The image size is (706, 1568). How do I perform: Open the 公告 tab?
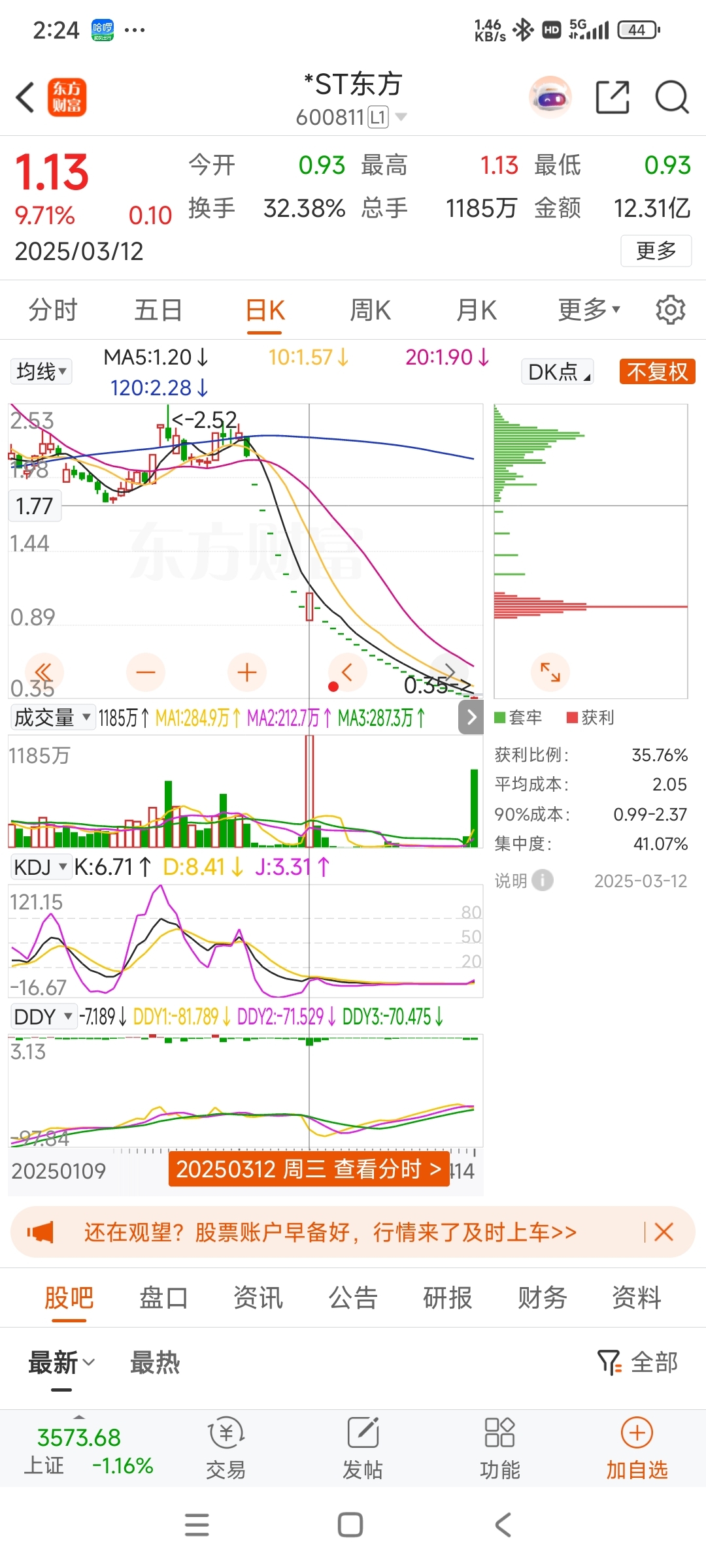(353, 1298)
